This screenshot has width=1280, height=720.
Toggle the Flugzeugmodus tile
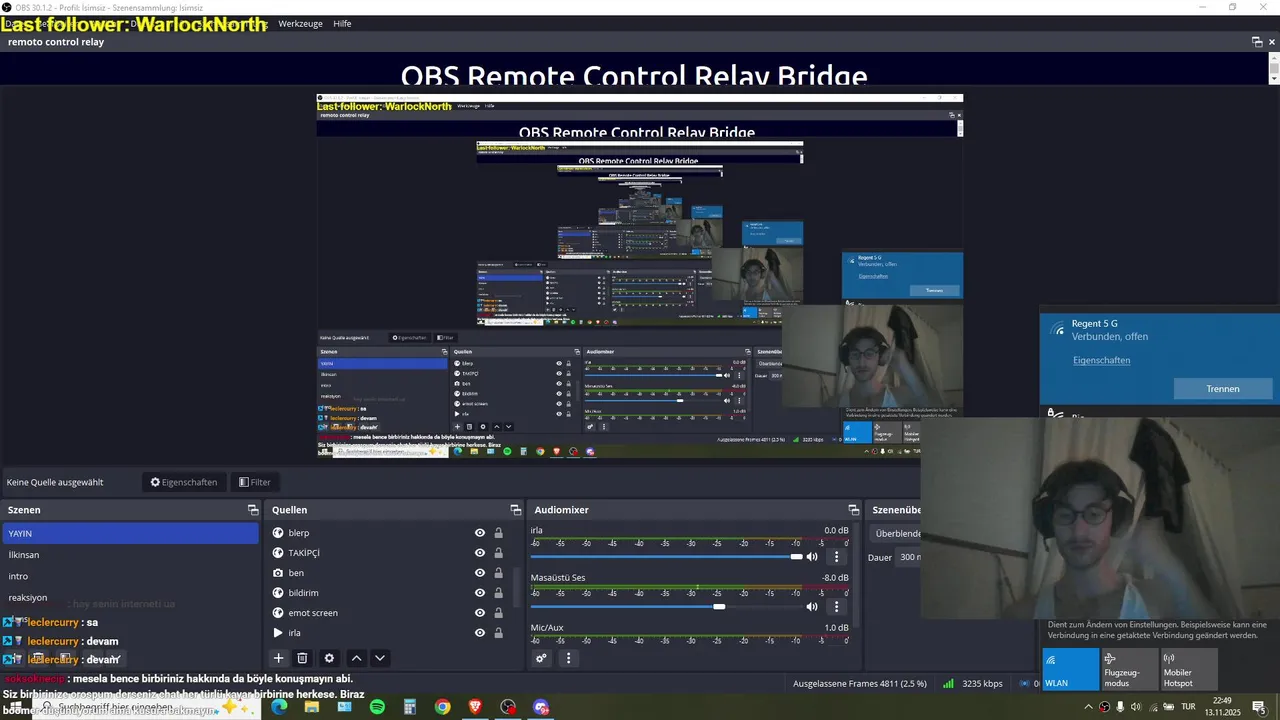point(1129,669)
